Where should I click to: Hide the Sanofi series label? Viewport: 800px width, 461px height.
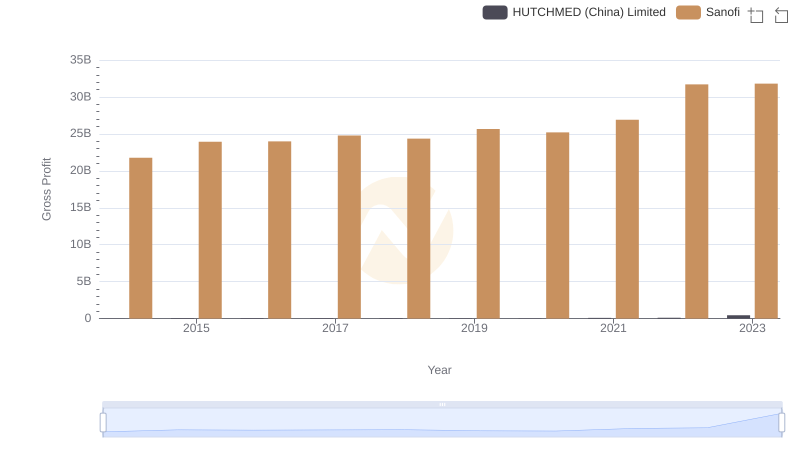(722, 12)
